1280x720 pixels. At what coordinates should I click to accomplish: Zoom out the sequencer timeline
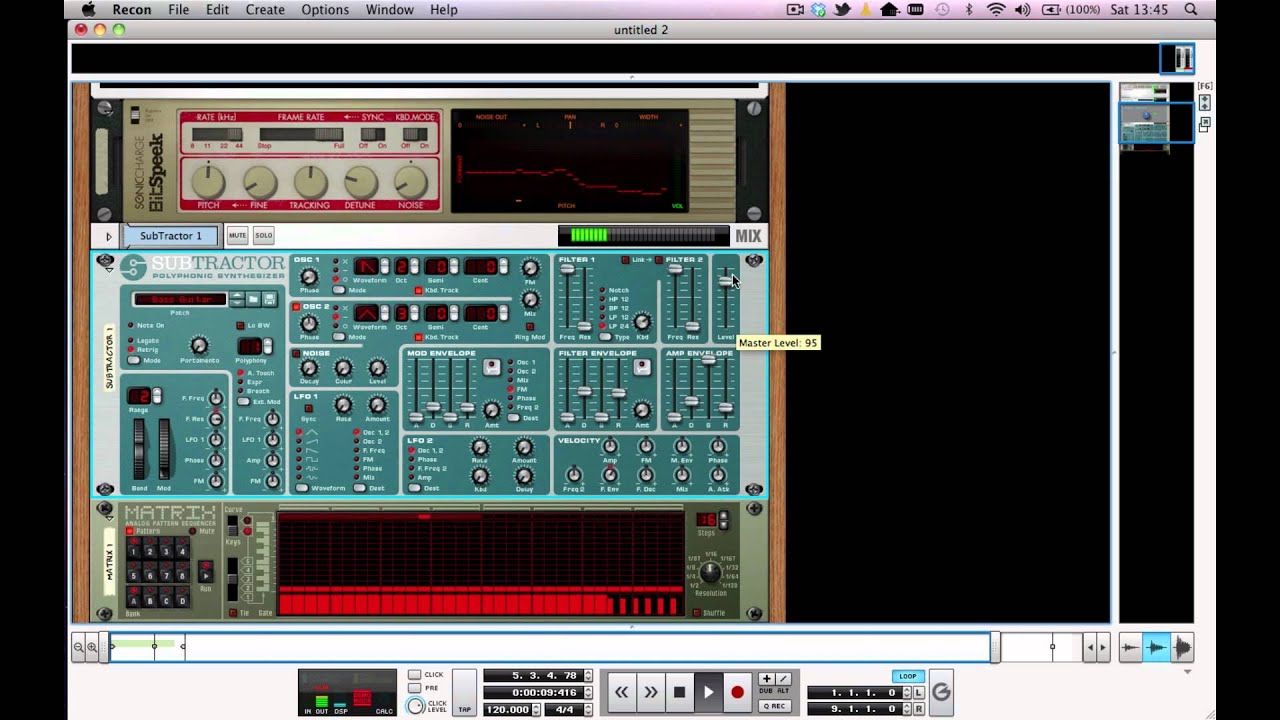pyautogui.click(x=78, y=647)
